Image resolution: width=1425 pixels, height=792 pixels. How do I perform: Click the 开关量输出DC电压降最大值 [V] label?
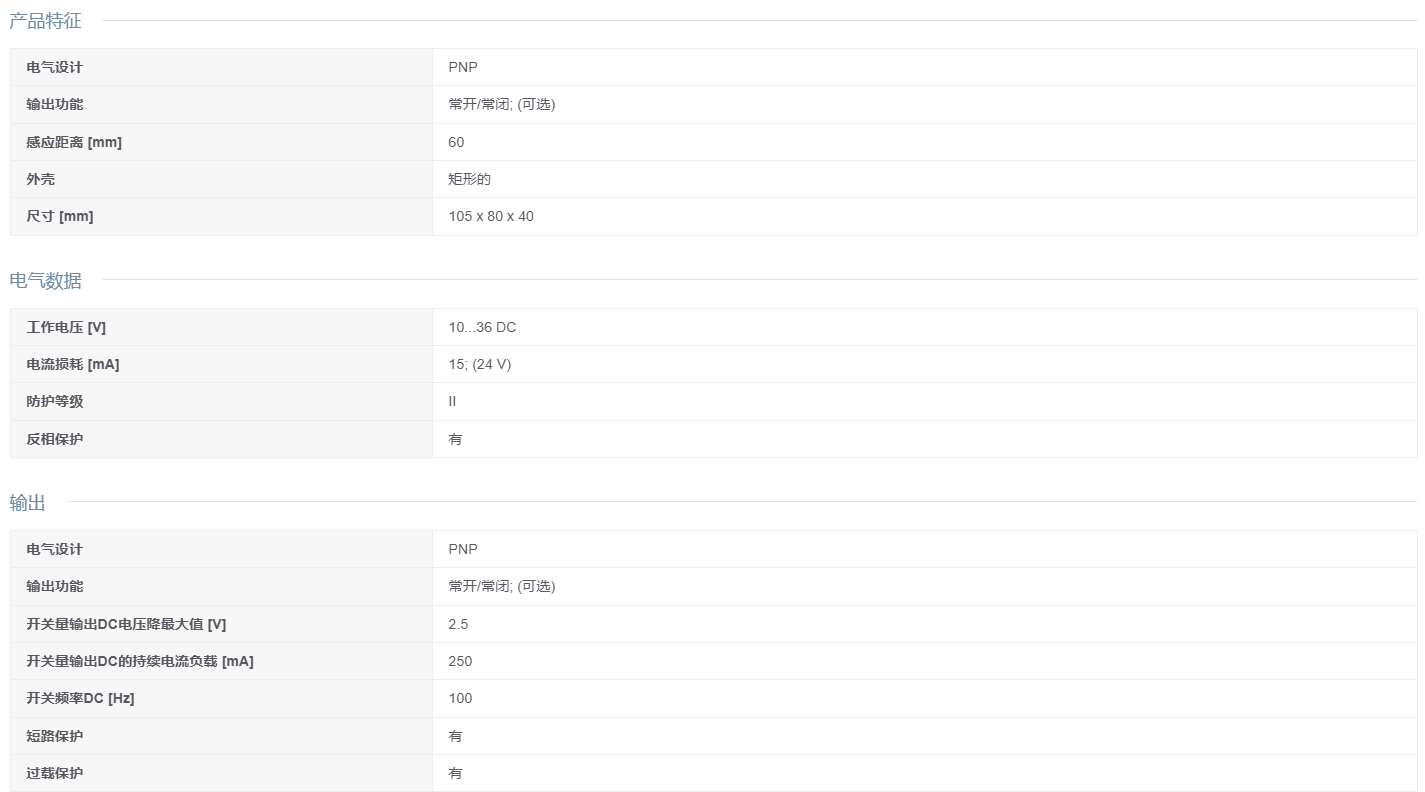coord(126,624)
